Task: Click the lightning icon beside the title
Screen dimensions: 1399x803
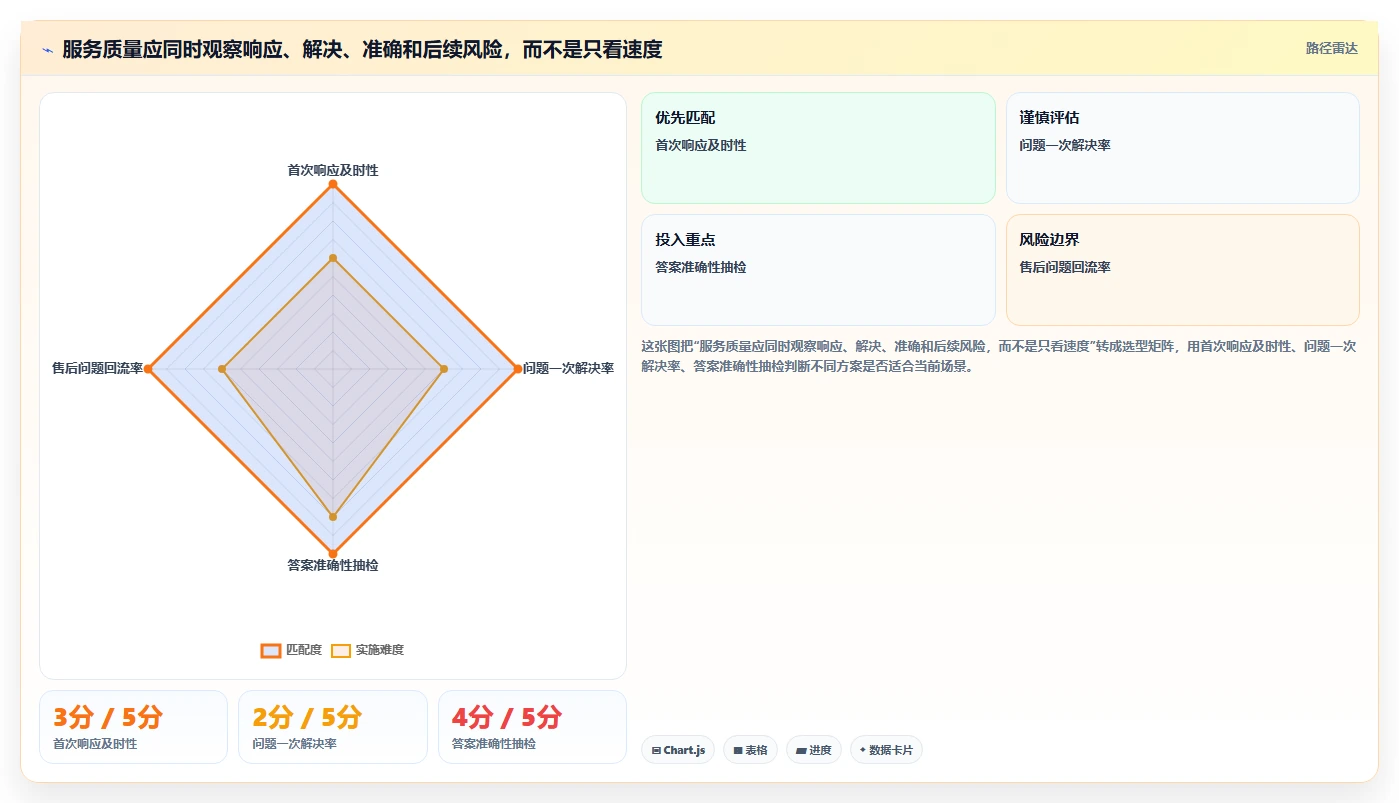Action: tap(47, 50)
